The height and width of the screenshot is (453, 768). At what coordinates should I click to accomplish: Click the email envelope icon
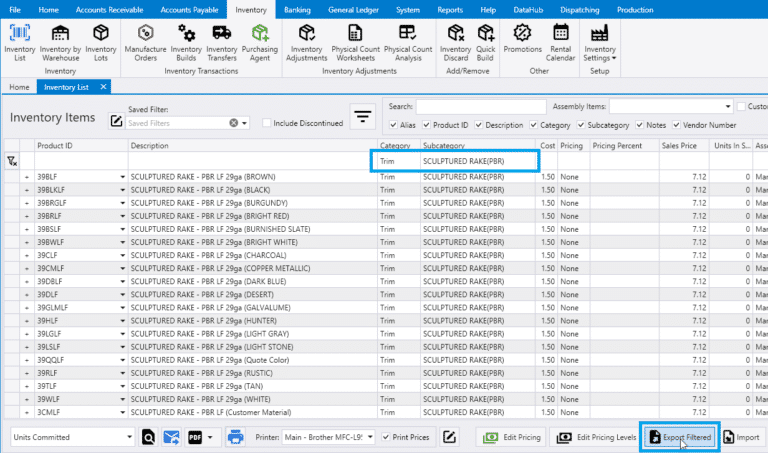pyautogui.click(x=171, y=437)
